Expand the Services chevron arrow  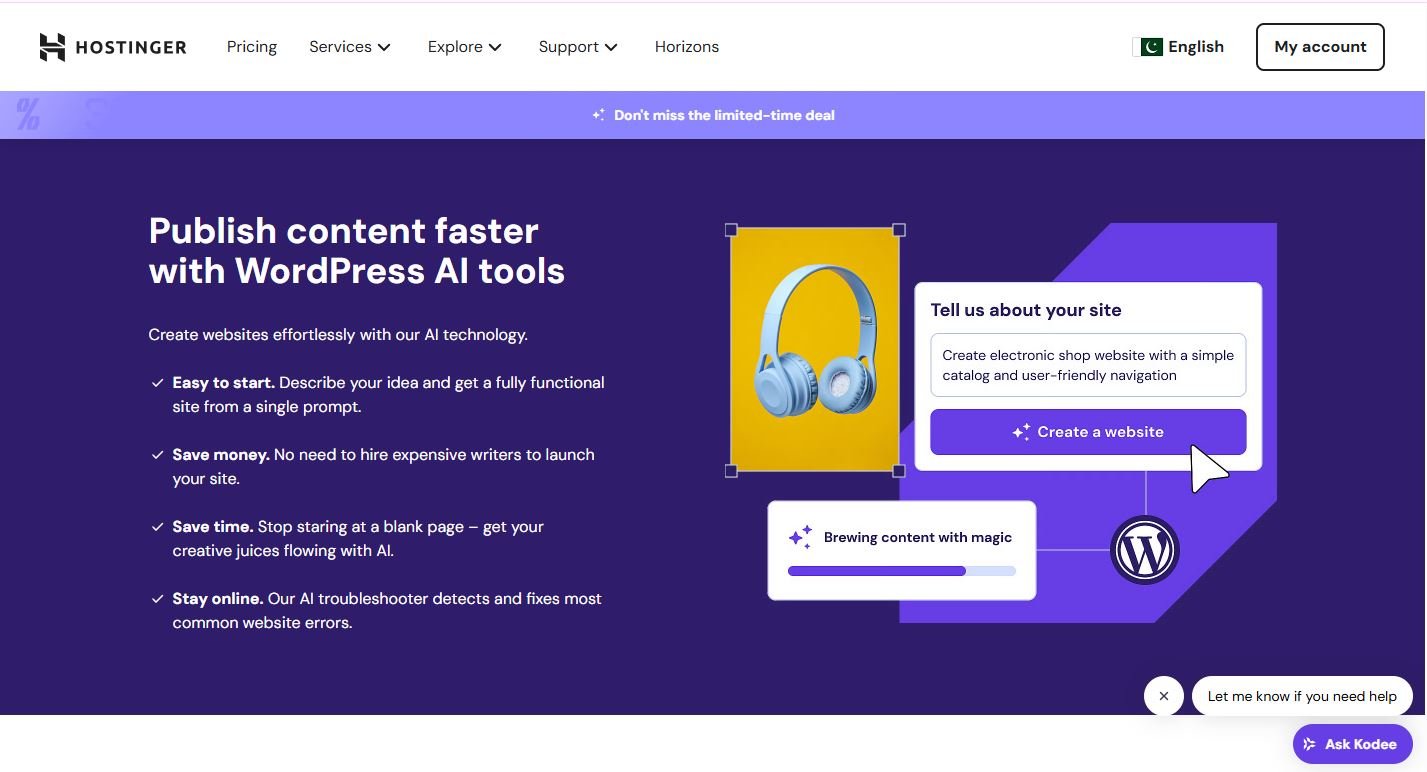pyautogui.click(x=384, y=47)
